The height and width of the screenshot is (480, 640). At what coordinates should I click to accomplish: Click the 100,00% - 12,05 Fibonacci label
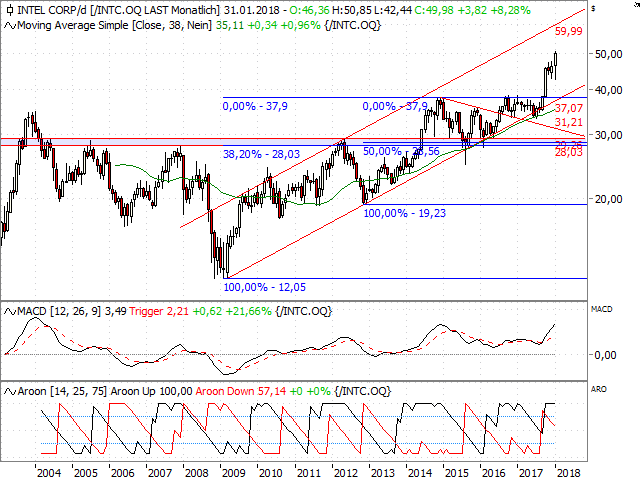pyautogui.click(x=264, y=287)
